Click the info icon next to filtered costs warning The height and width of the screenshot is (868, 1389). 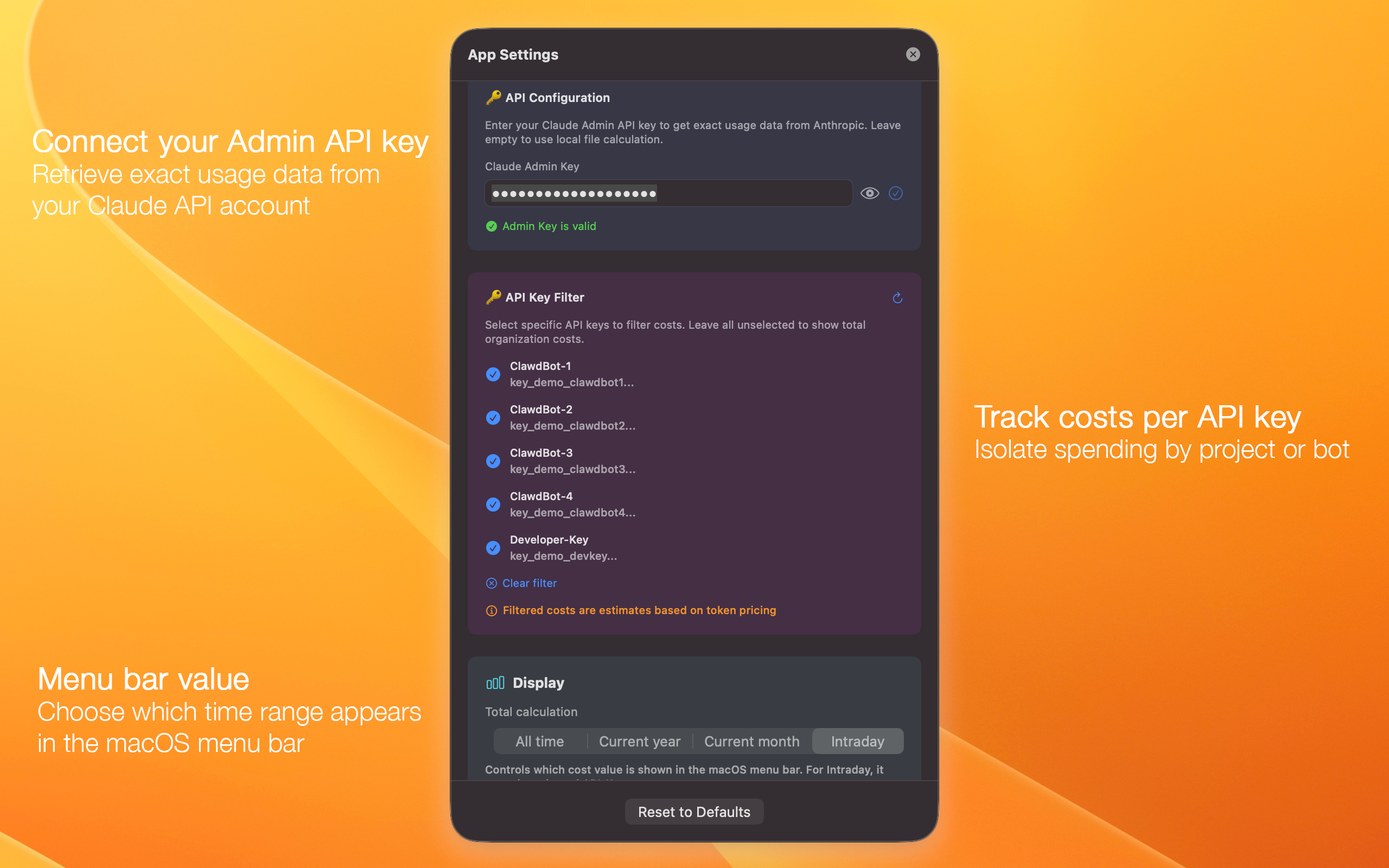coord(492,610)
